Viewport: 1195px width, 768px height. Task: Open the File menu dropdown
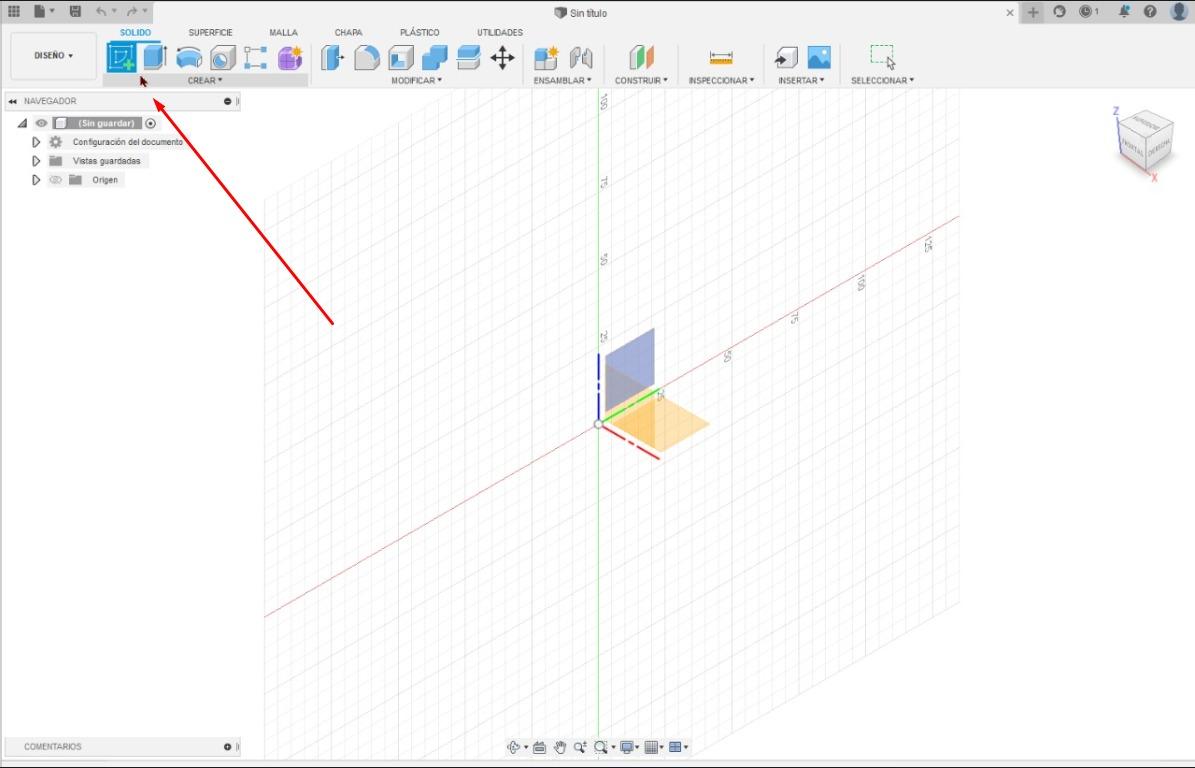pyautogui.click(x=44, y=11)
